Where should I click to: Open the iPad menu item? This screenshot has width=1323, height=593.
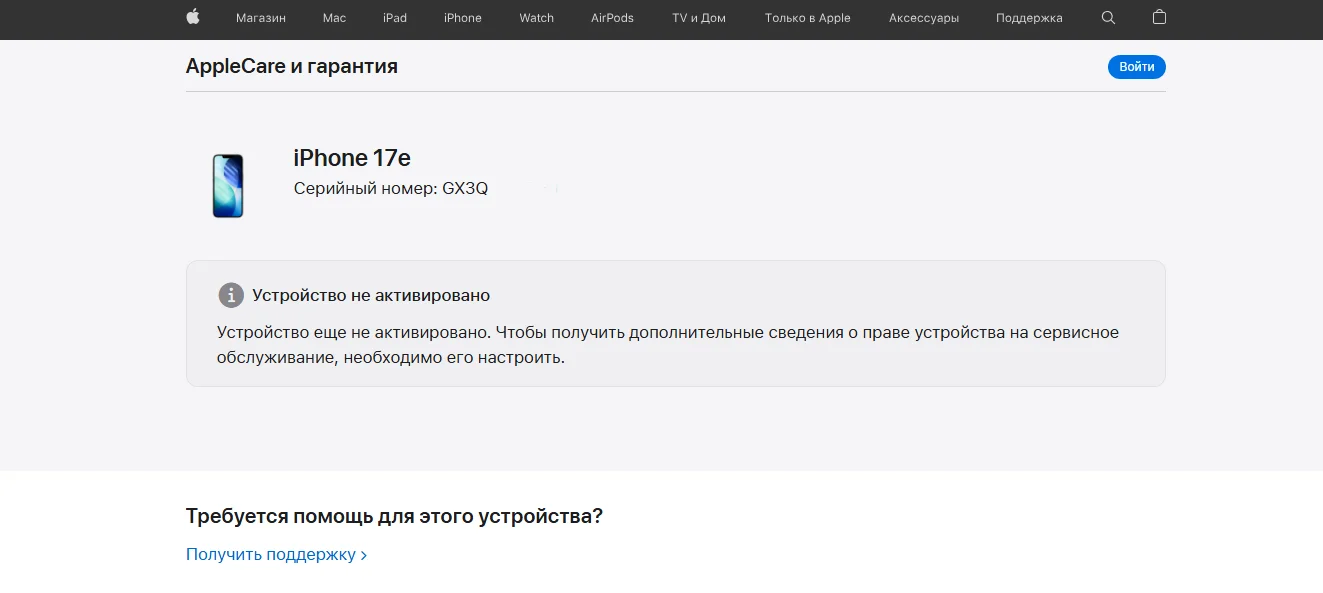(395, 18)
